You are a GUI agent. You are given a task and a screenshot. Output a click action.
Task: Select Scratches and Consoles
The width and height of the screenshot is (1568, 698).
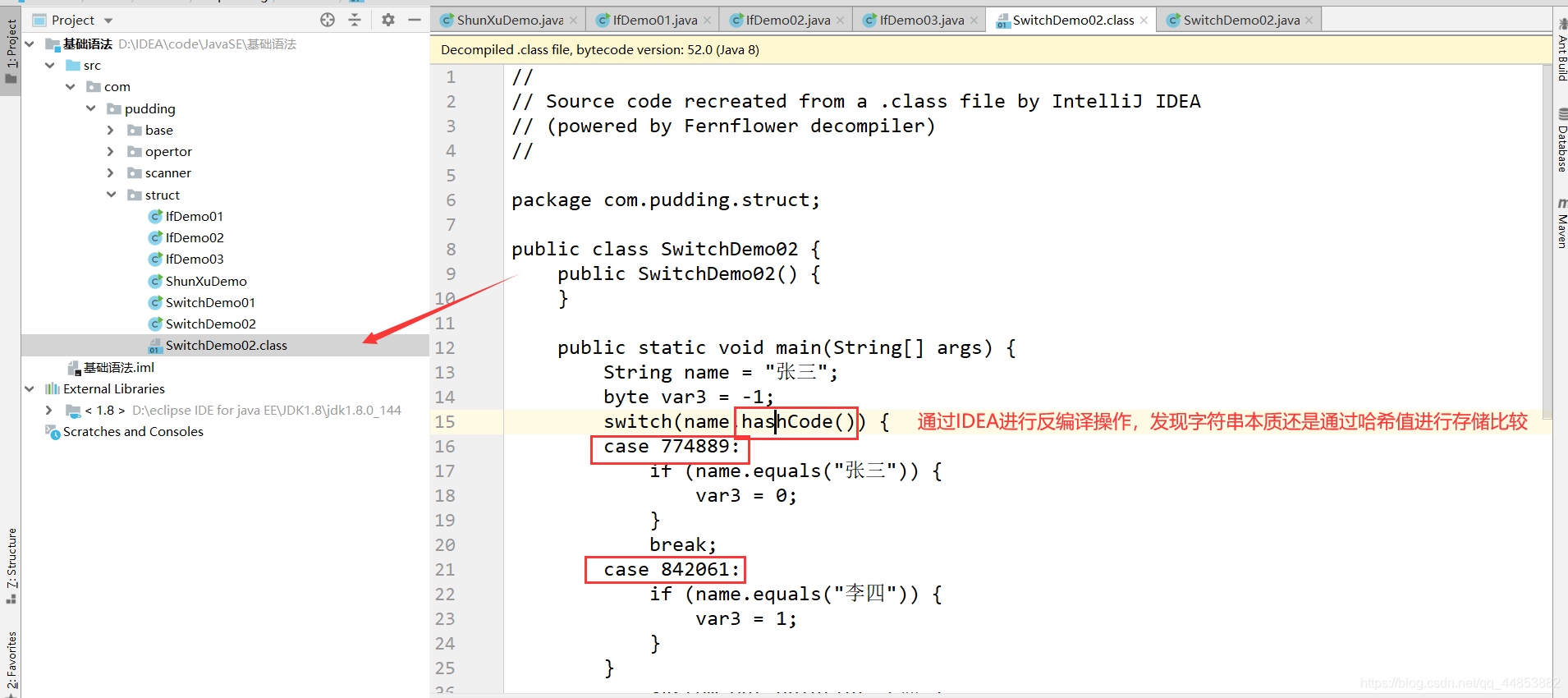click(x=133, y=431)
